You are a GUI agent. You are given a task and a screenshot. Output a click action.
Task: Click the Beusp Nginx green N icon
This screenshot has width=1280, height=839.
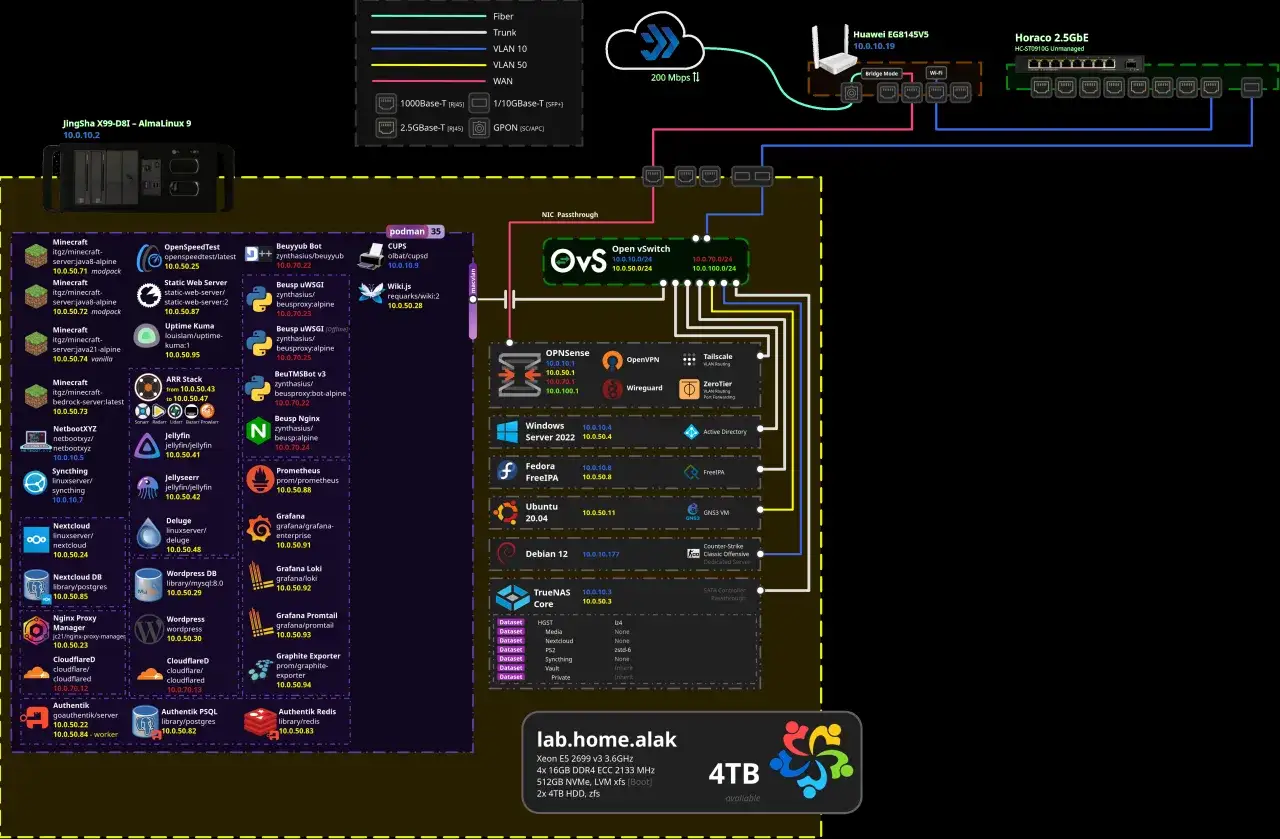tap(259, 432)
